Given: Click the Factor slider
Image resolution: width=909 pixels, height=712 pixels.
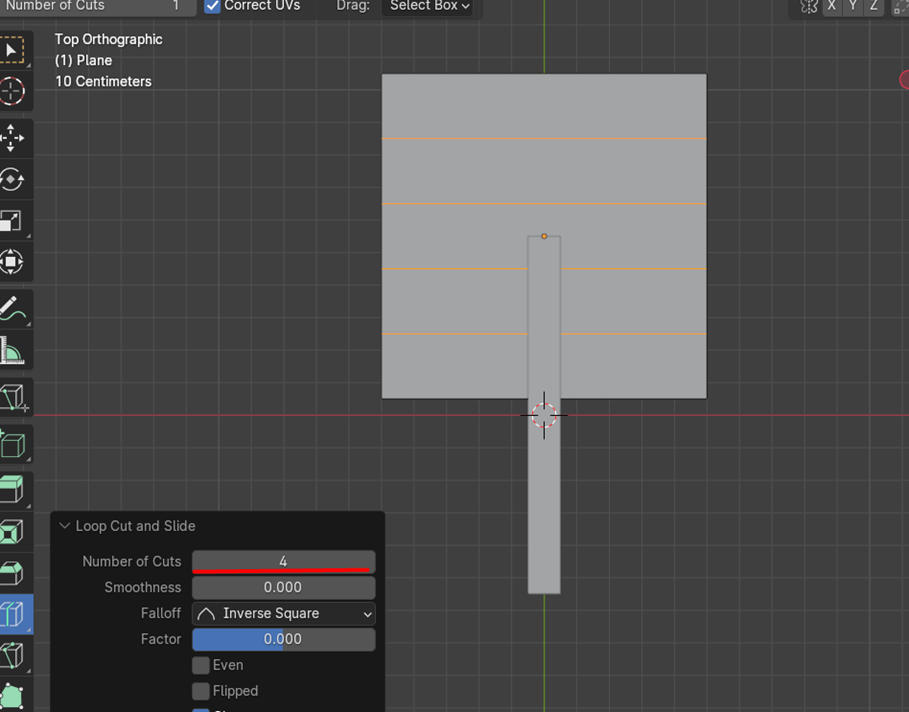Looking at the screenshot, I should (284, 639).
